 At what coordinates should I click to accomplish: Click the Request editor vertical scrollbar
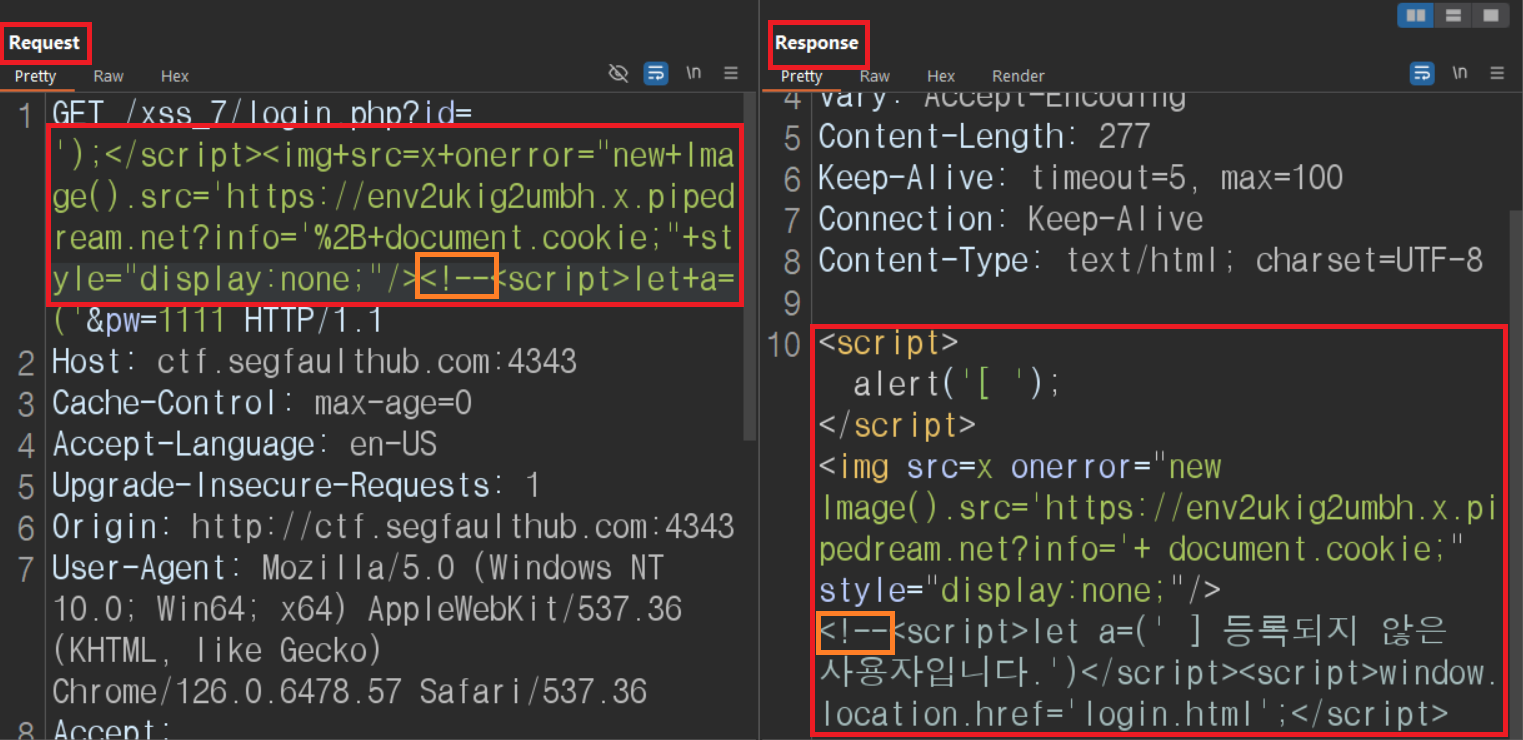point(751,266)
